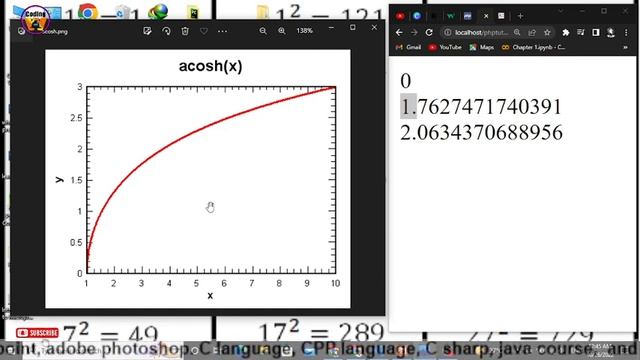Open the Chrome Extensions puzzle icon
Image resolution: width=640 pixels, height=360 pixels.
pos(566,32)
